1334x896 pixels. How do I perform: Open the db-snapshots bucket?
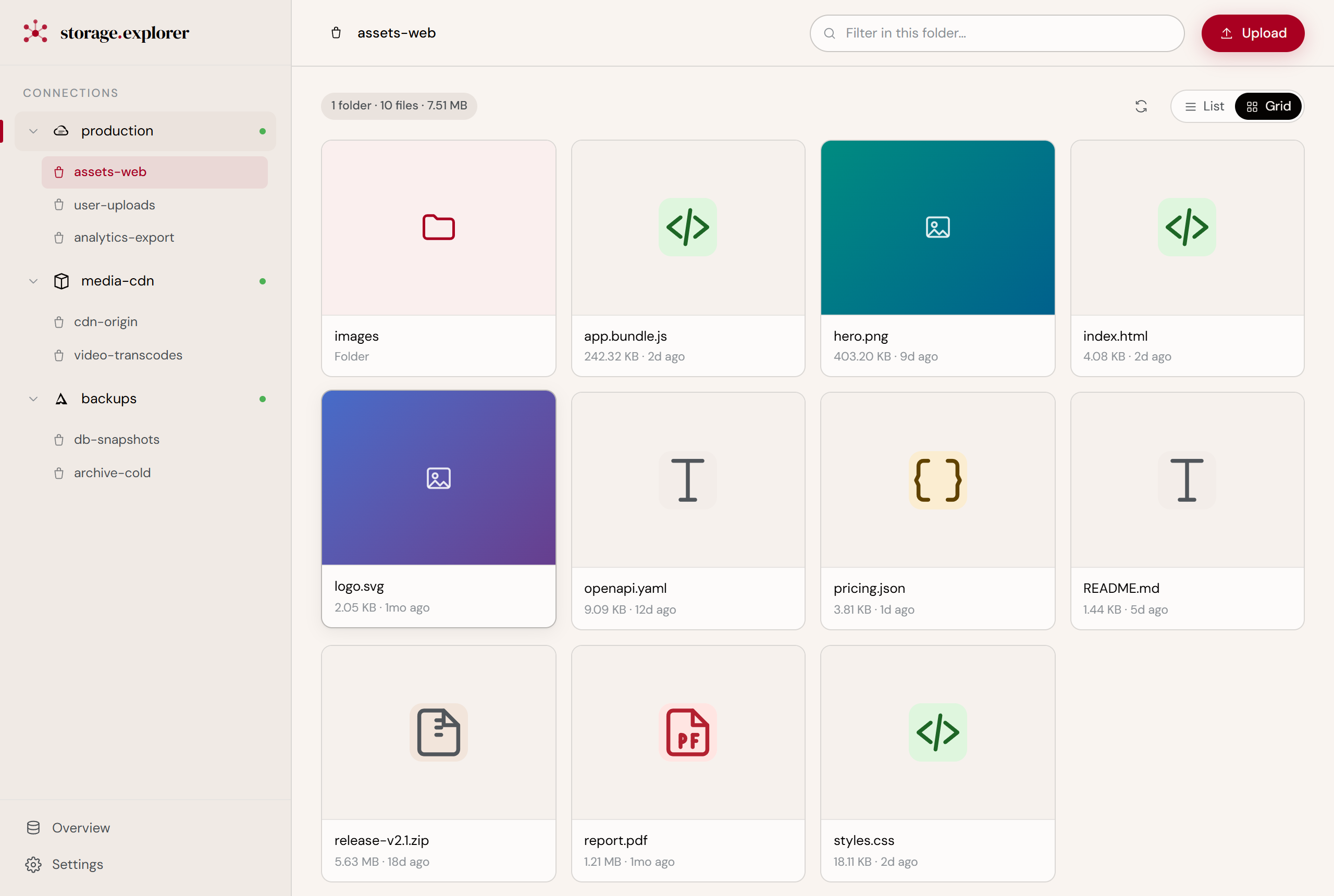(x=154, y=440)
